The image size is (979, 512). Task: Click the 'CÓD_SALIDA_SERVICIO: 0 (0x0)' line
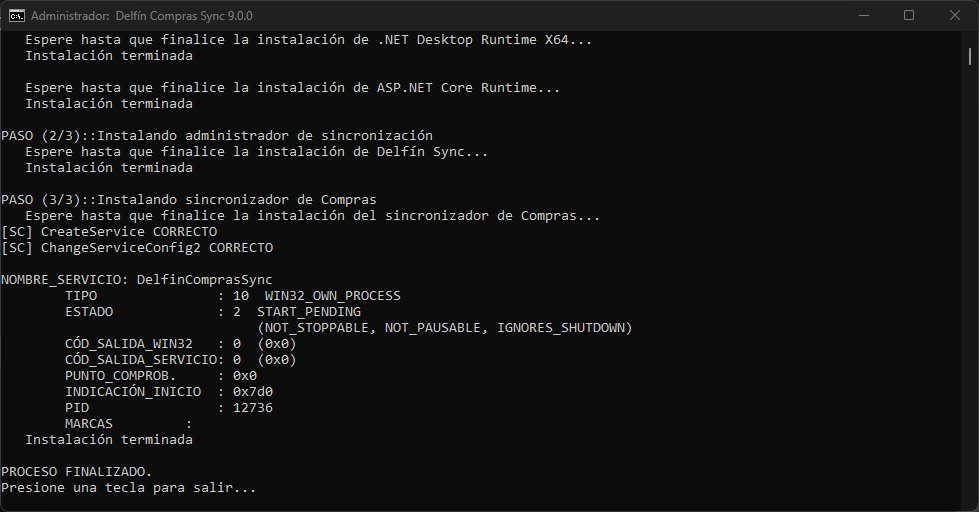click(180, 359)
